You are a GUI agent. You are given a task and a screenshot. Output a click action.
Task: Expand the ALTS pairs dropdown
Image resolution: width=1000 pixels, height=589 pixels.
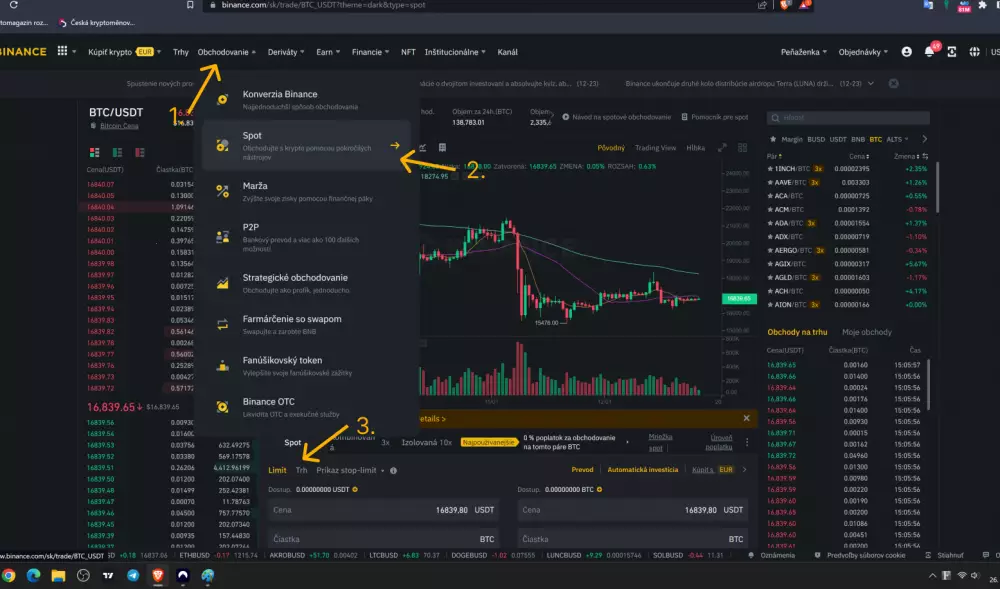coord(897,139)
